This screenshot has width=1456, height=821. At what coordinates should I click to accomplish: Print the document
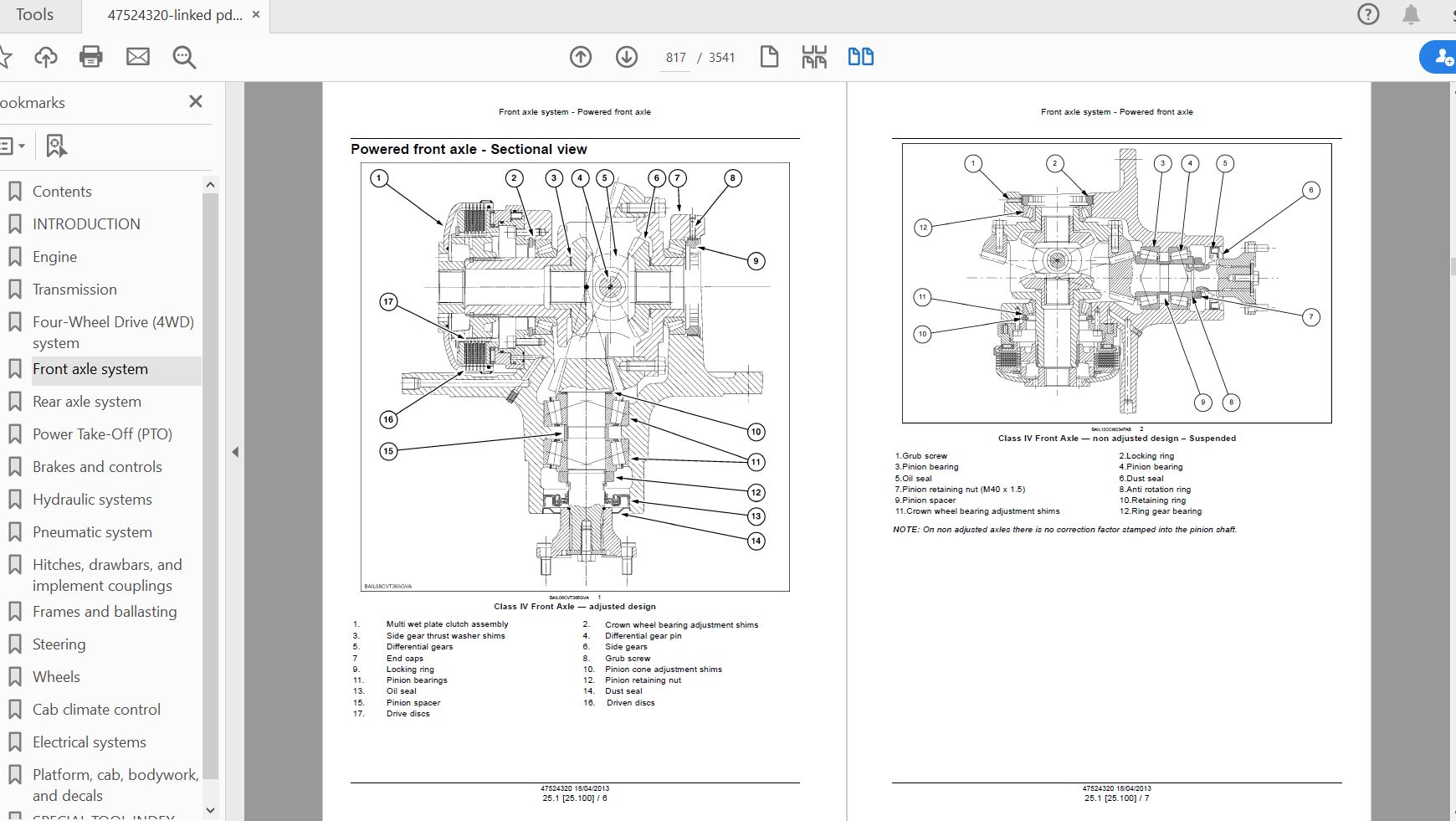(x=91, y=57)
